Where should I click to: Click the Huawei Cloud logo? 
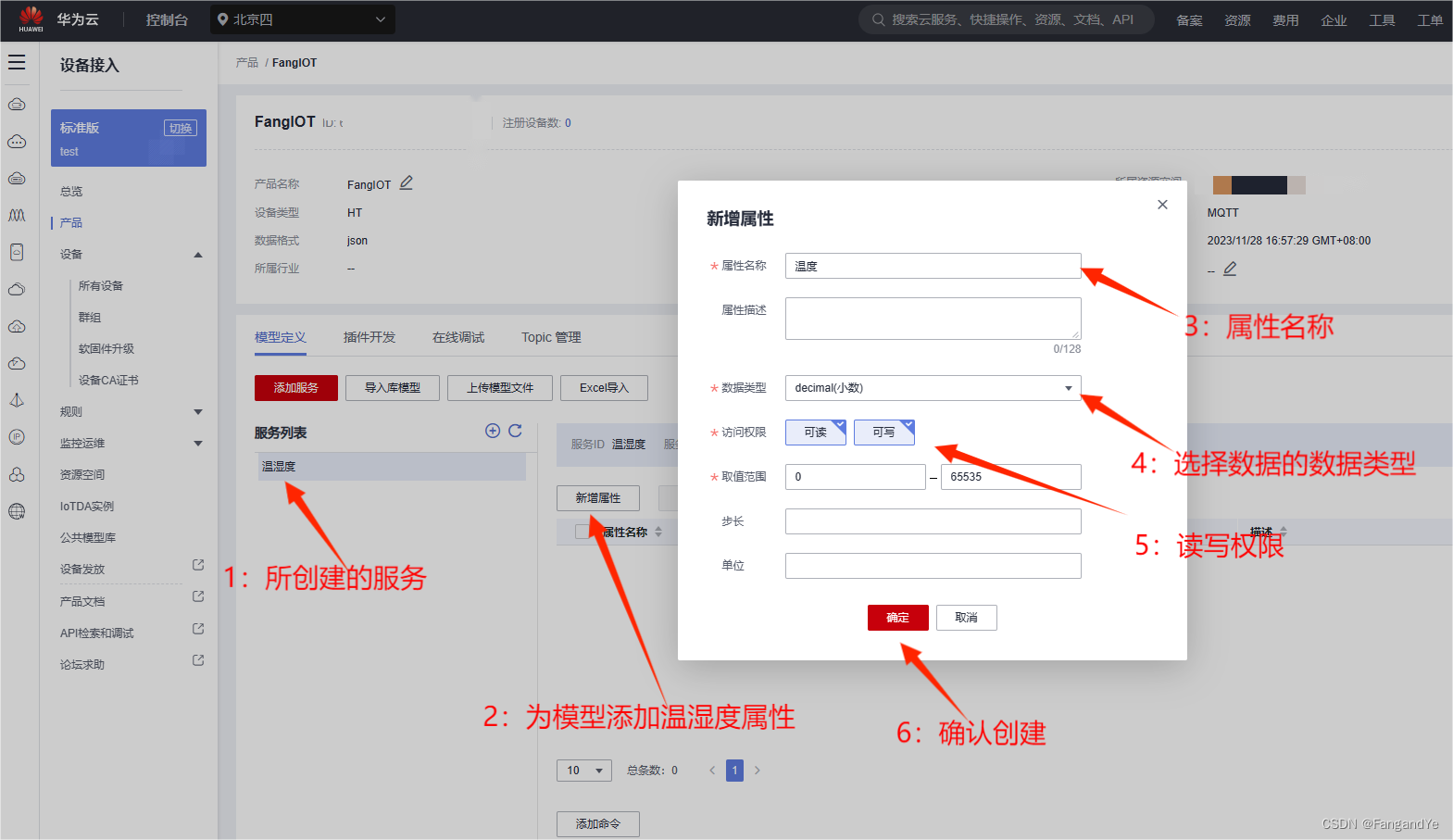pyautogui.click(x=31, y=19)
